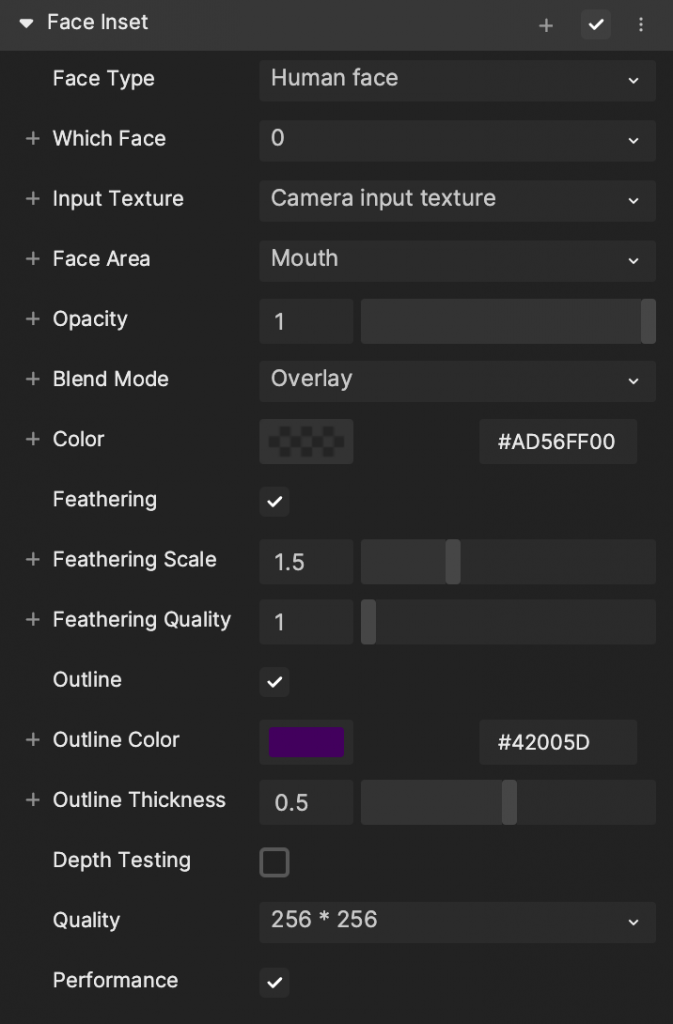The image size is (673, 1024).
Task: Open the Face Area dropdown showing Mouth
Action: click(x=457, y=261)
